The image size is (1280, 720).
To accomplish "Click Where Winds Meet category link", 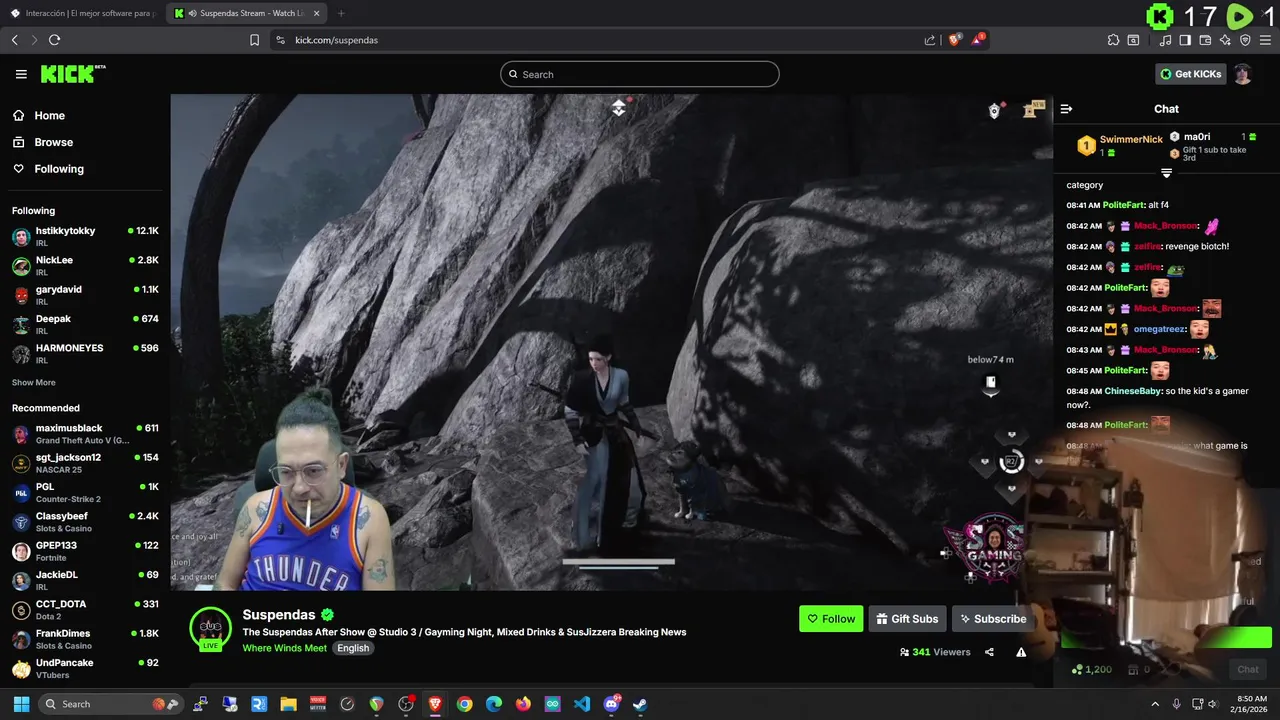I will tap(285, 648).
